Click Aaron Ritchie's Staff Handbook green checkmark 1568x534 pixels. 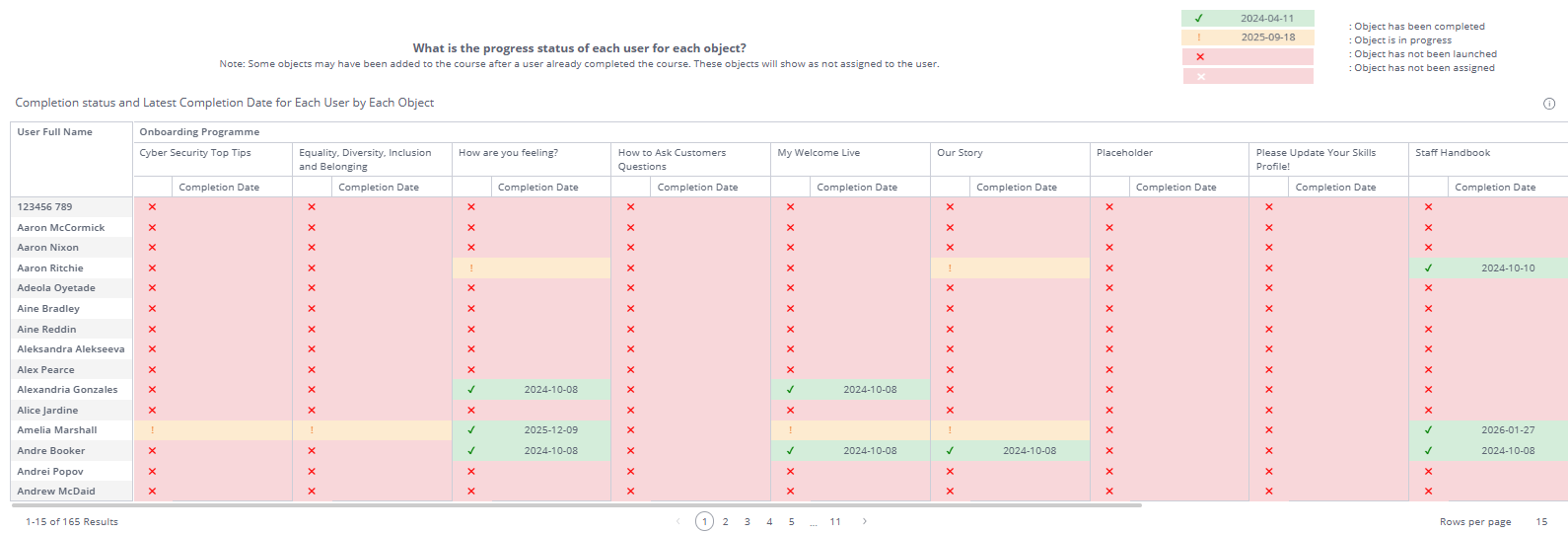coord(1428,268)
